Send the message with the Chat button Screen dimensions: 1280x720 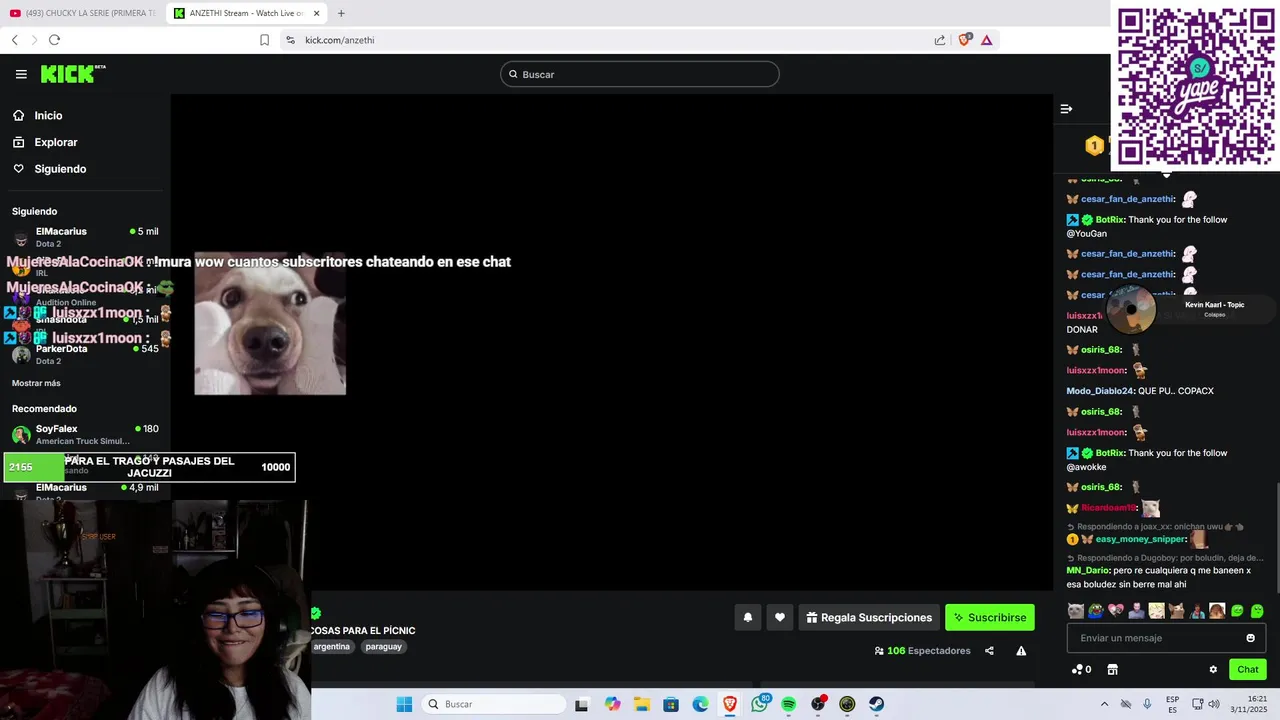[x=1248, y=670]
